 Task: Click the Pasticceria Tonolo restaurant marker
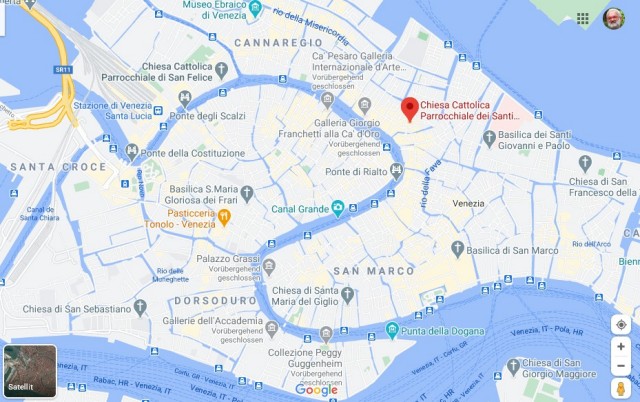[x=224, y=218]
